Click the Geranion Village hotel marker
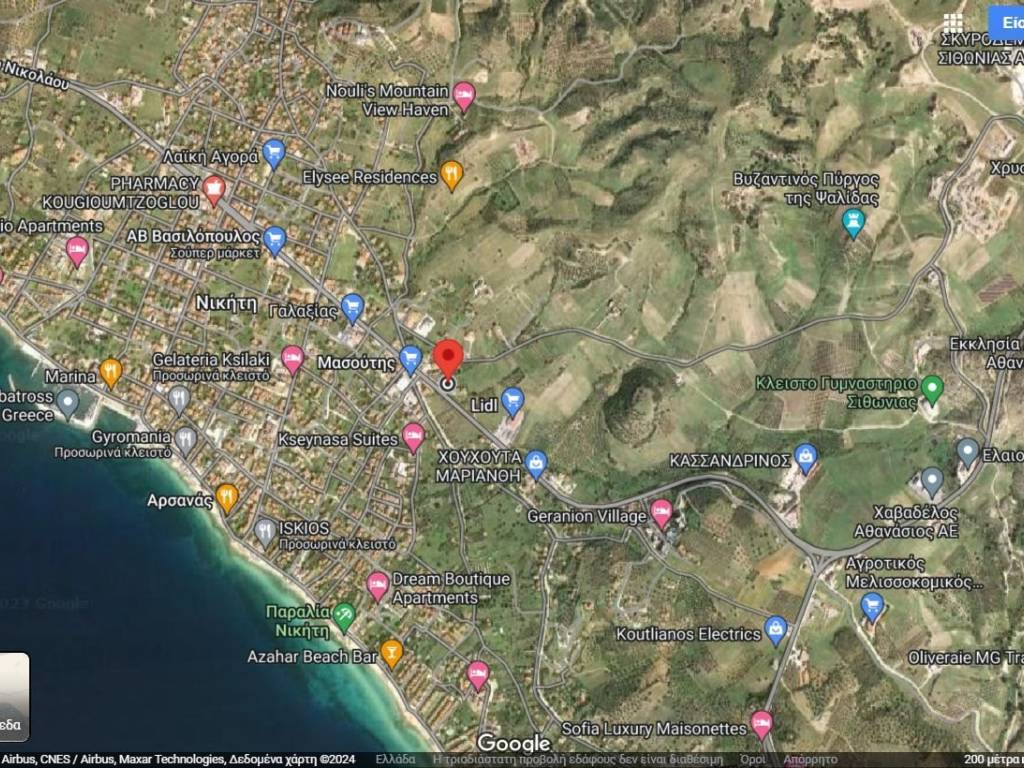 click(x=661, y=514)
